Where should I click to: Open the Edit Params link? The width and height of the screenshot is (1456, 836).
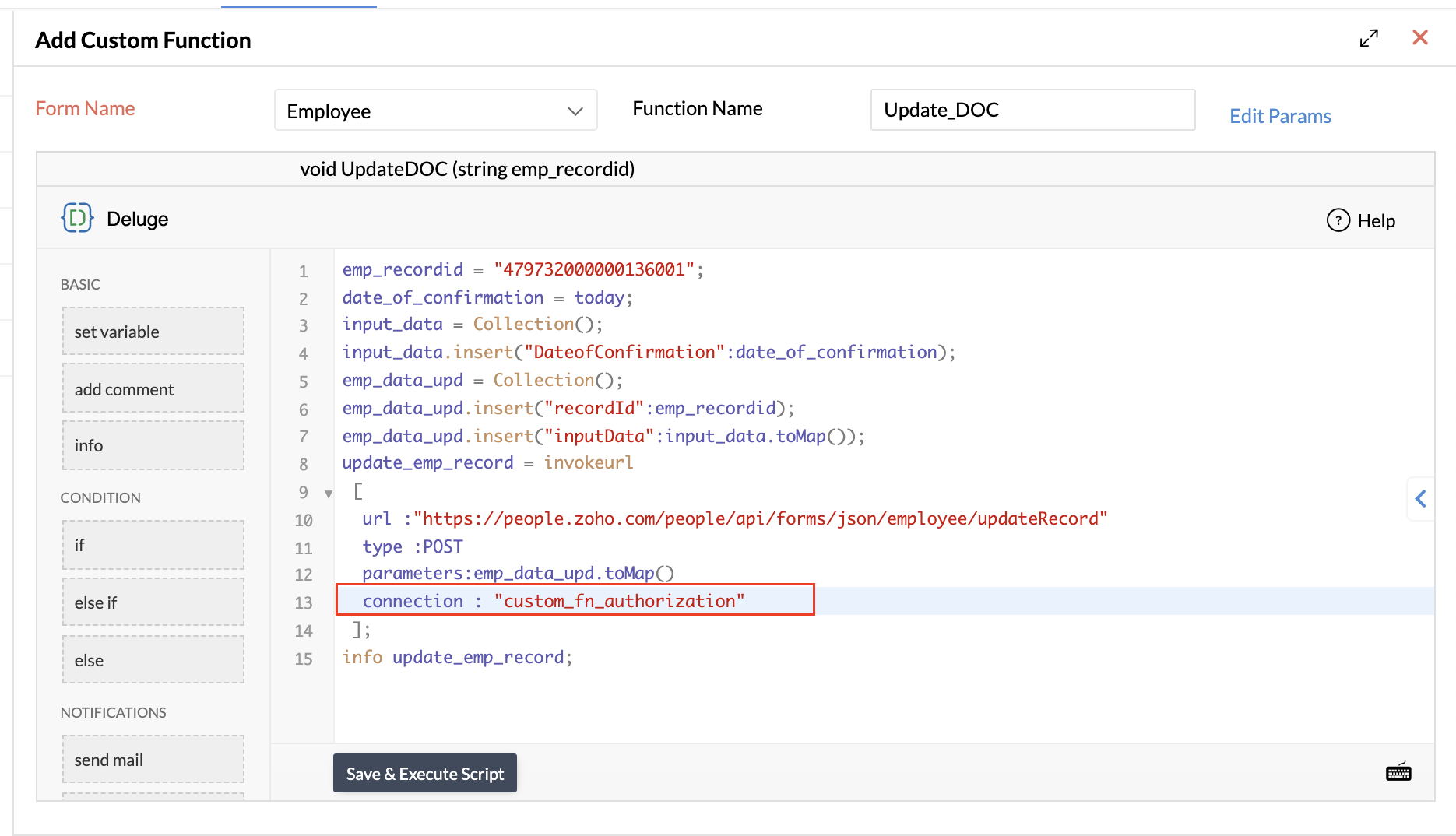(x=1280, y=116)
